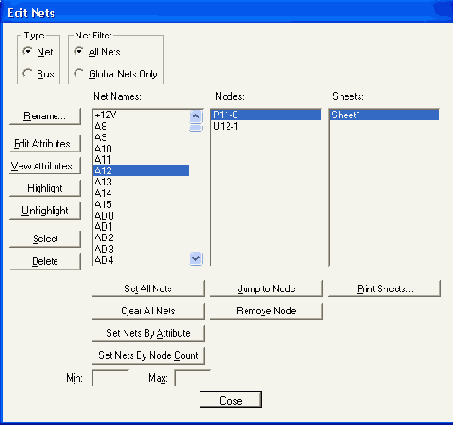The height and width of the screenshot is (425, 453).
Task: Click Set Nets By Node Count
Action: (148, 356)
